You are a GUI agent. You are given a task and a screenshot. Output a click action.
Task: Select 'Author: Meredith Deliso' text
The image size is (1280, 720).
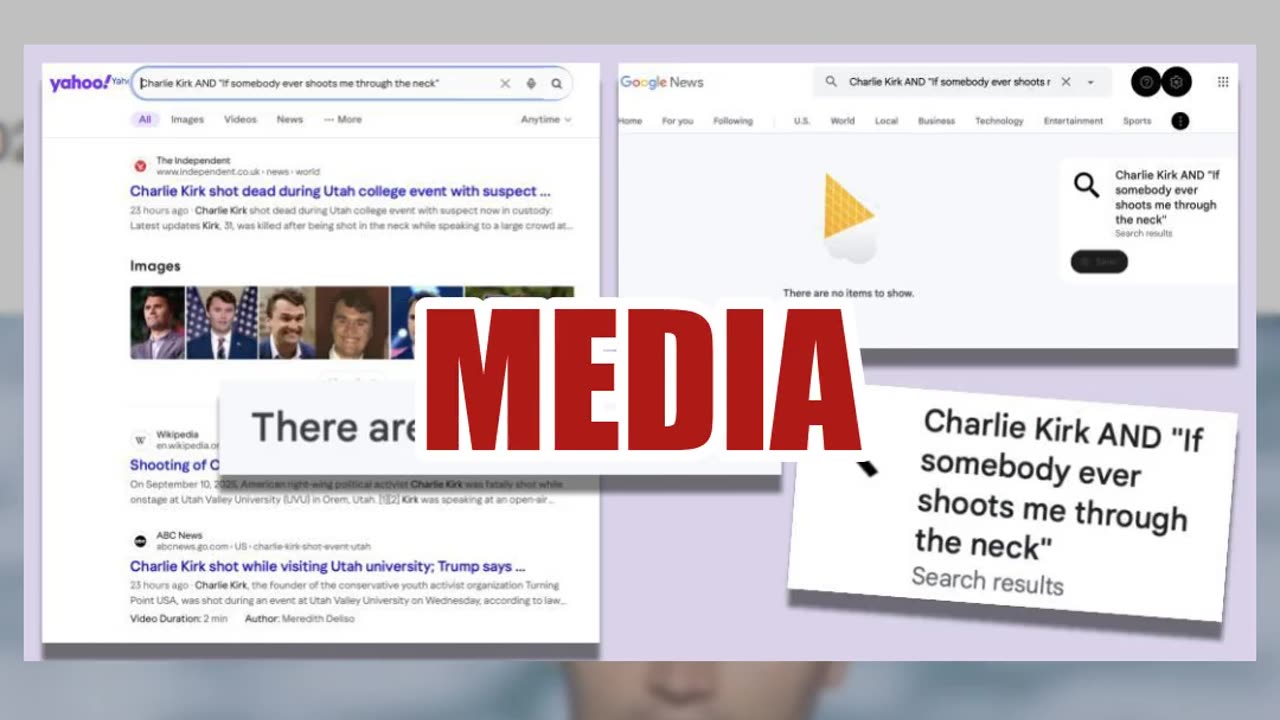coord(299,618)
